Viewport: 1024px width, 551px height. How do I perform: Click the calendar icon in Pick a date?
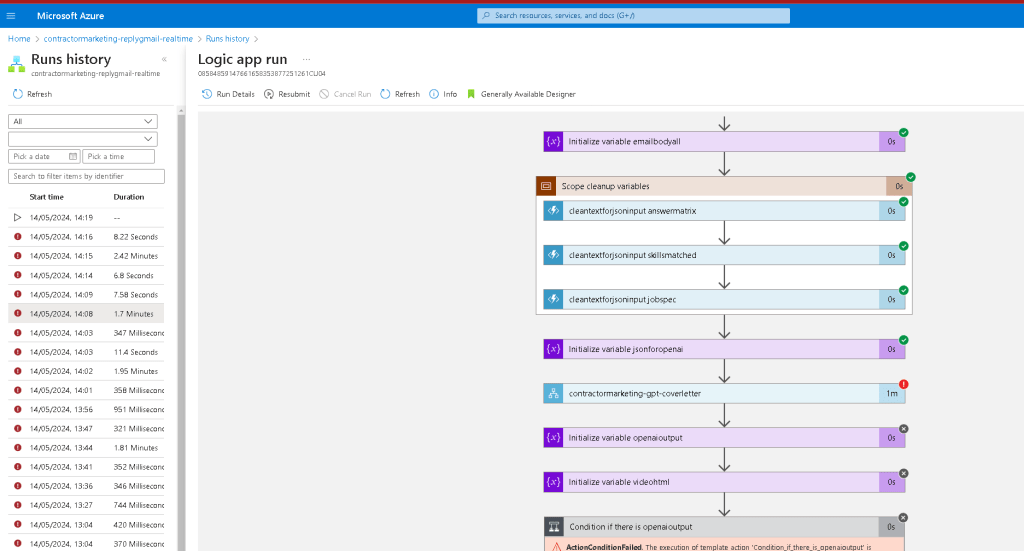coord(72,157)
